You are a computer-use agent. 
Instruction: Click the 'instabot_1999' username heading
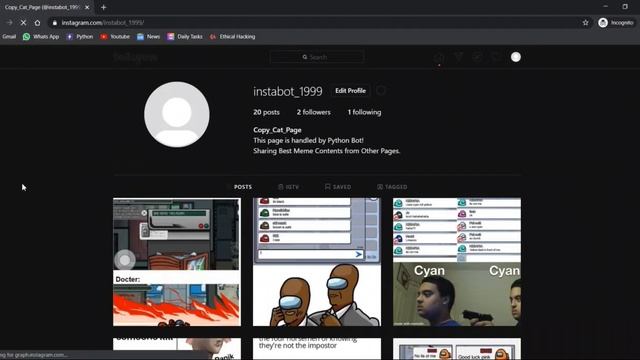[x=288, y=91]
